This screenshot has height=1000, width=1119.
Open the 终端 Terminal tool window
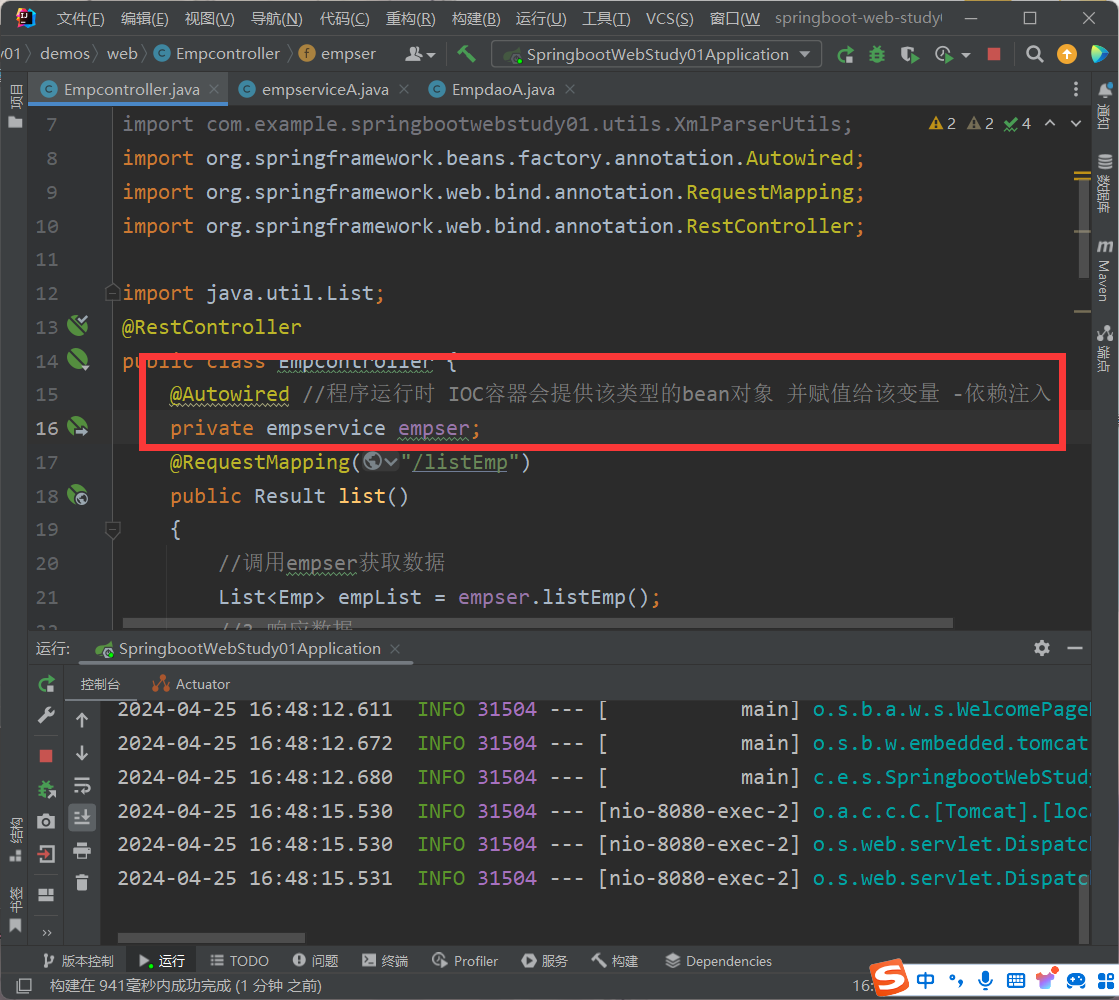[384, 961]
